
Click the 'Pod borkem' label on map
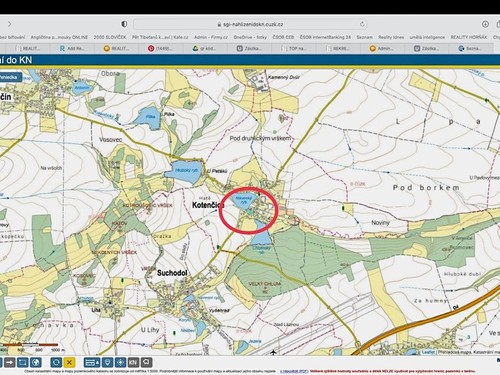(426, 188)
